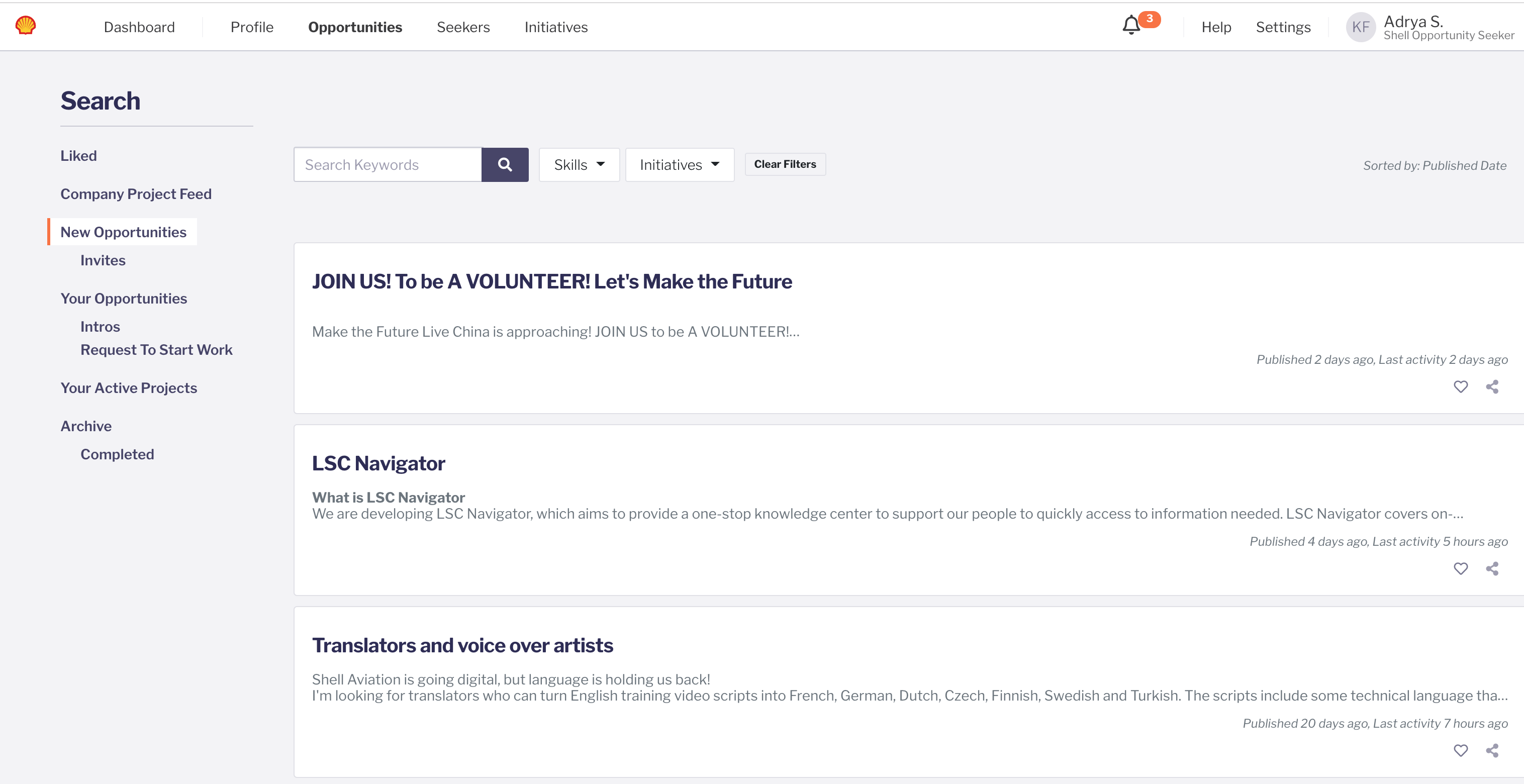Click inside the Search Keywords field
Image resolution: width=1524 pixels, height=784 pixels.
[x=388, y=164]
